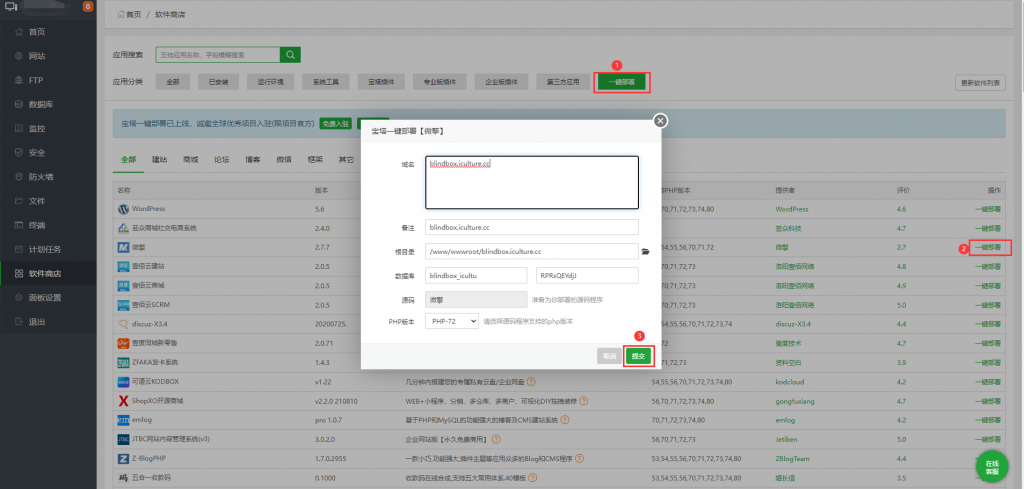Screen dimensions: 1024x489
Task: Open help icon in 五合一收款码 description
Action: tap(532, 478)
